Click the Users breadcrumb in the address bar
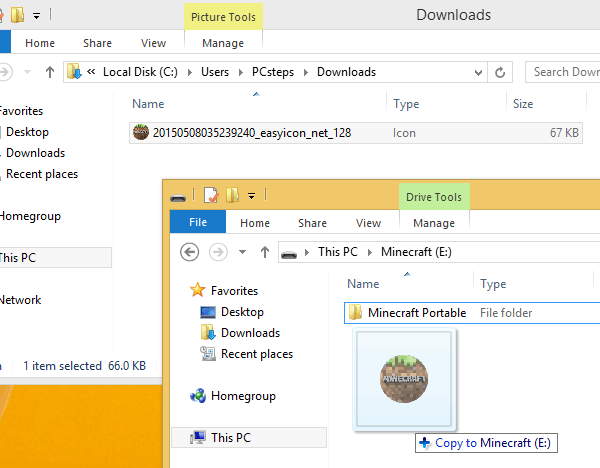Image resolution: width=600 pixels, height=468 pixels. pyautogui.click(x=215, y=72)
